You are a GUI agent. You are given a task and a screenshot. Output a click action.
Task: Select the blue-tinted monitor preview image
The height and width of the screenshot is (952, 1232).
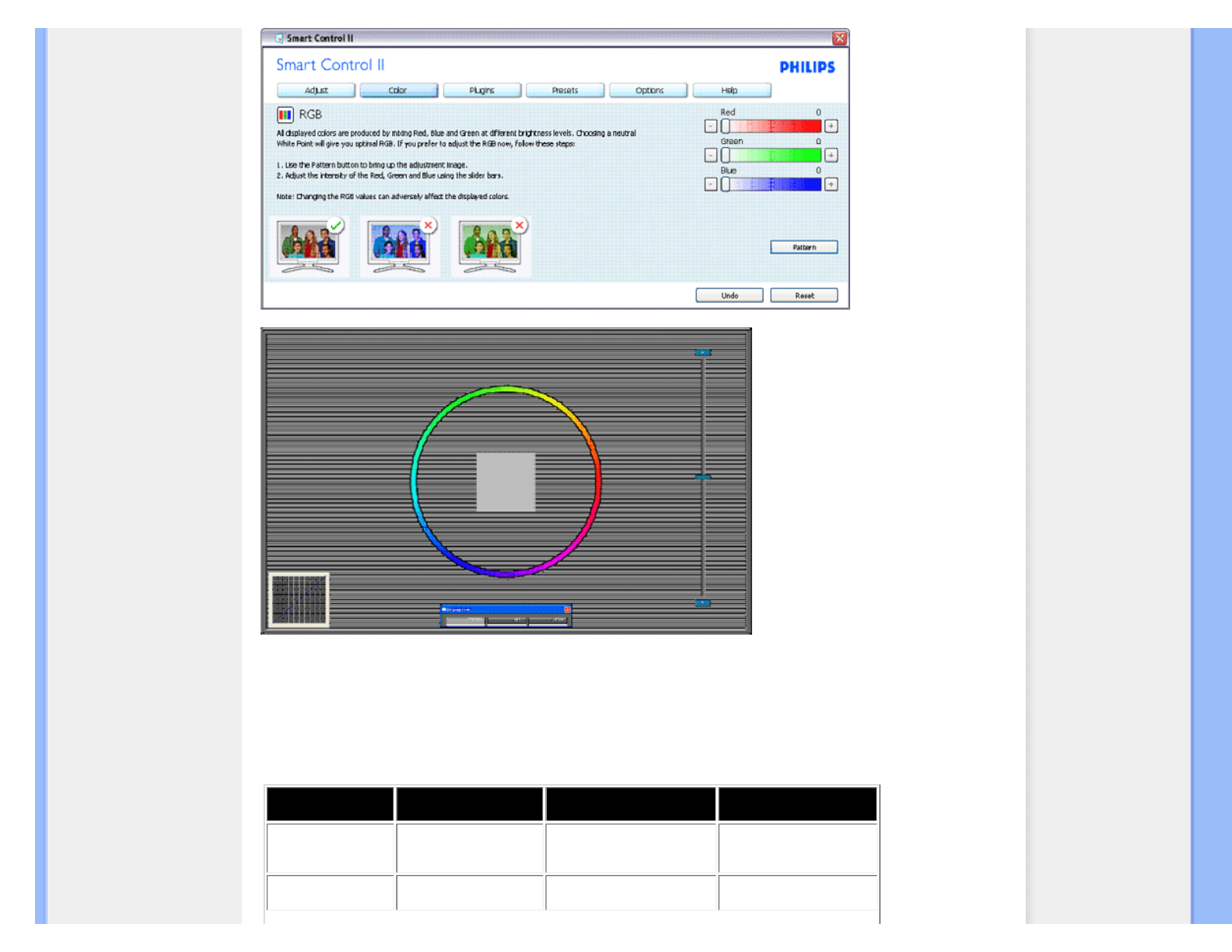(x=399, y=247)
